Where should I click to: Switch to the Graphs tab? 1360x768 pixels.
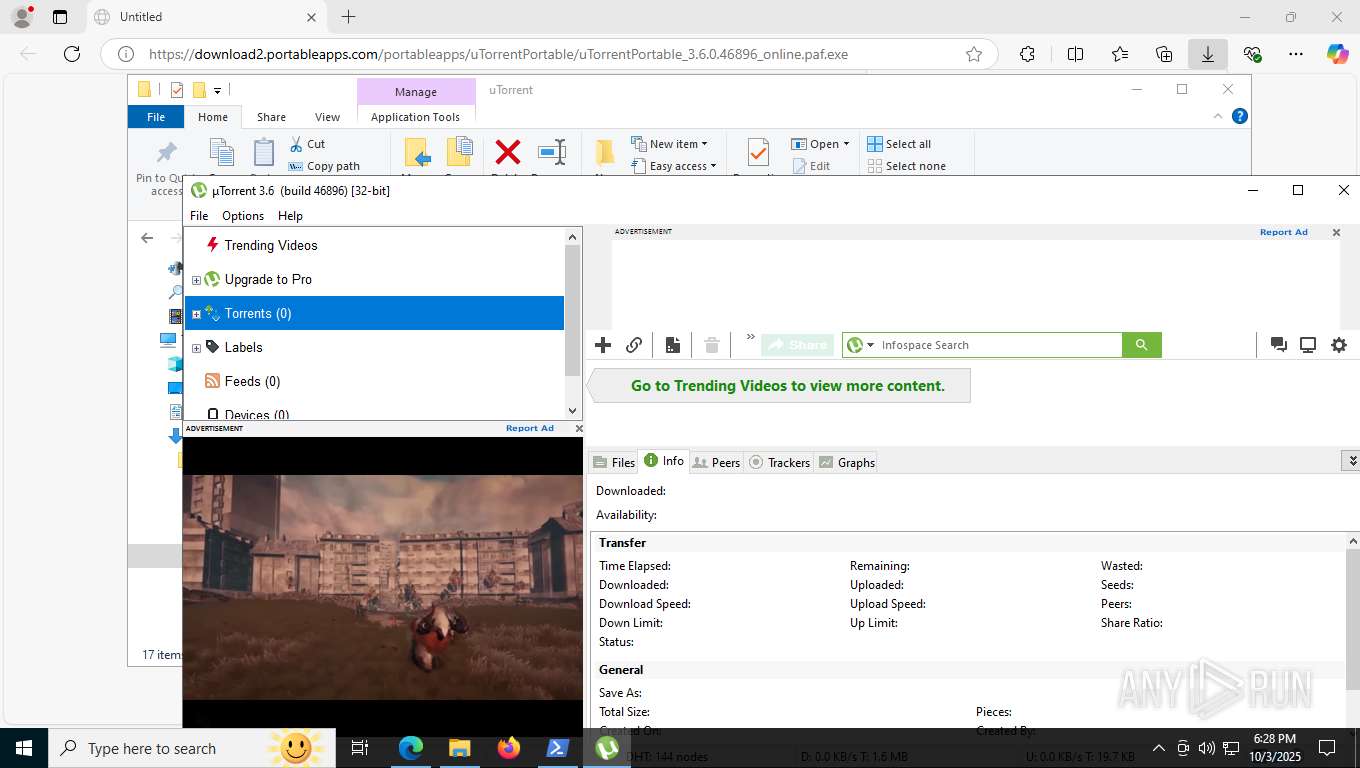tap(846, 462)
